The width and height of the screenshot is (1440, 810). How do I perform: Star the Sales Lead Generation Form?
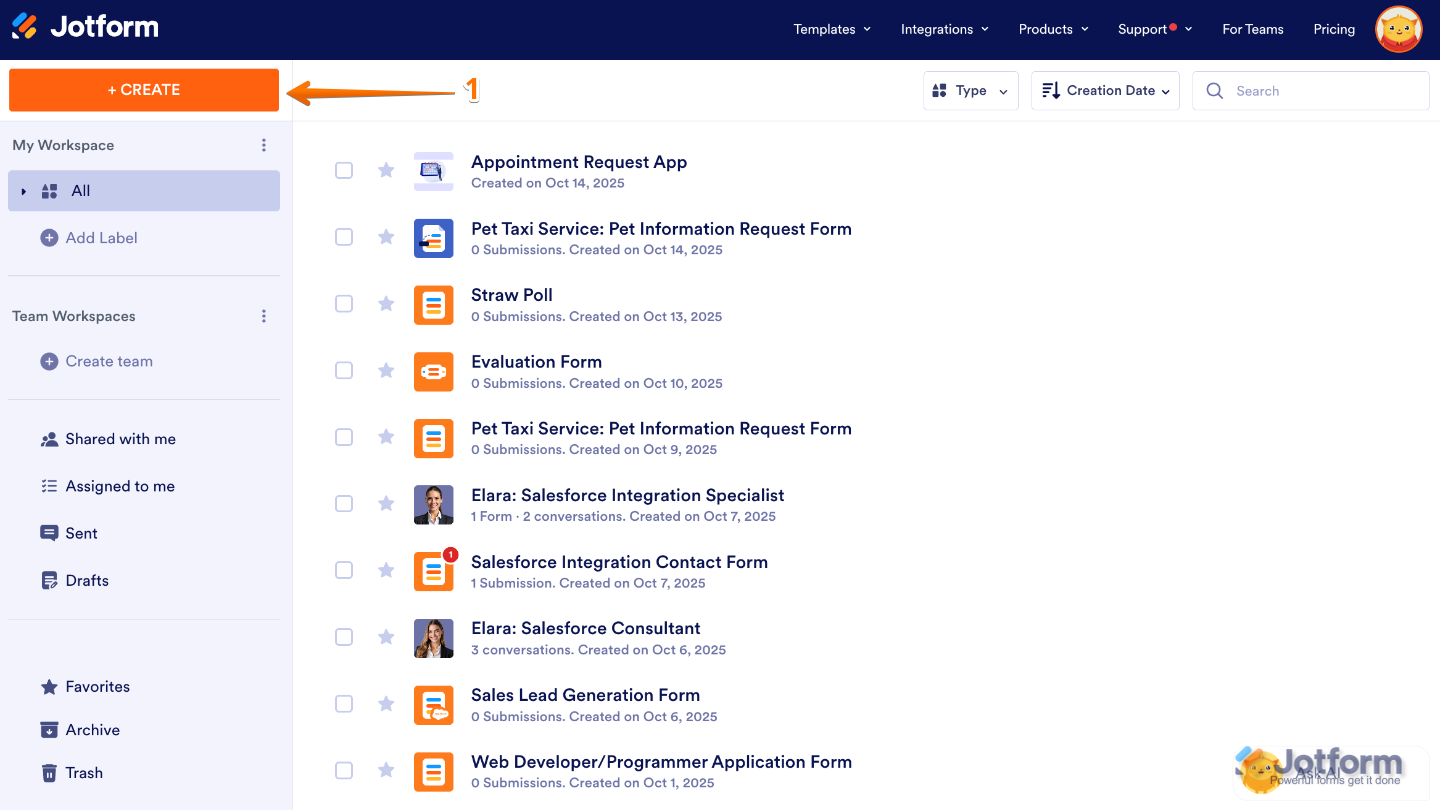(x=386, y=703)
